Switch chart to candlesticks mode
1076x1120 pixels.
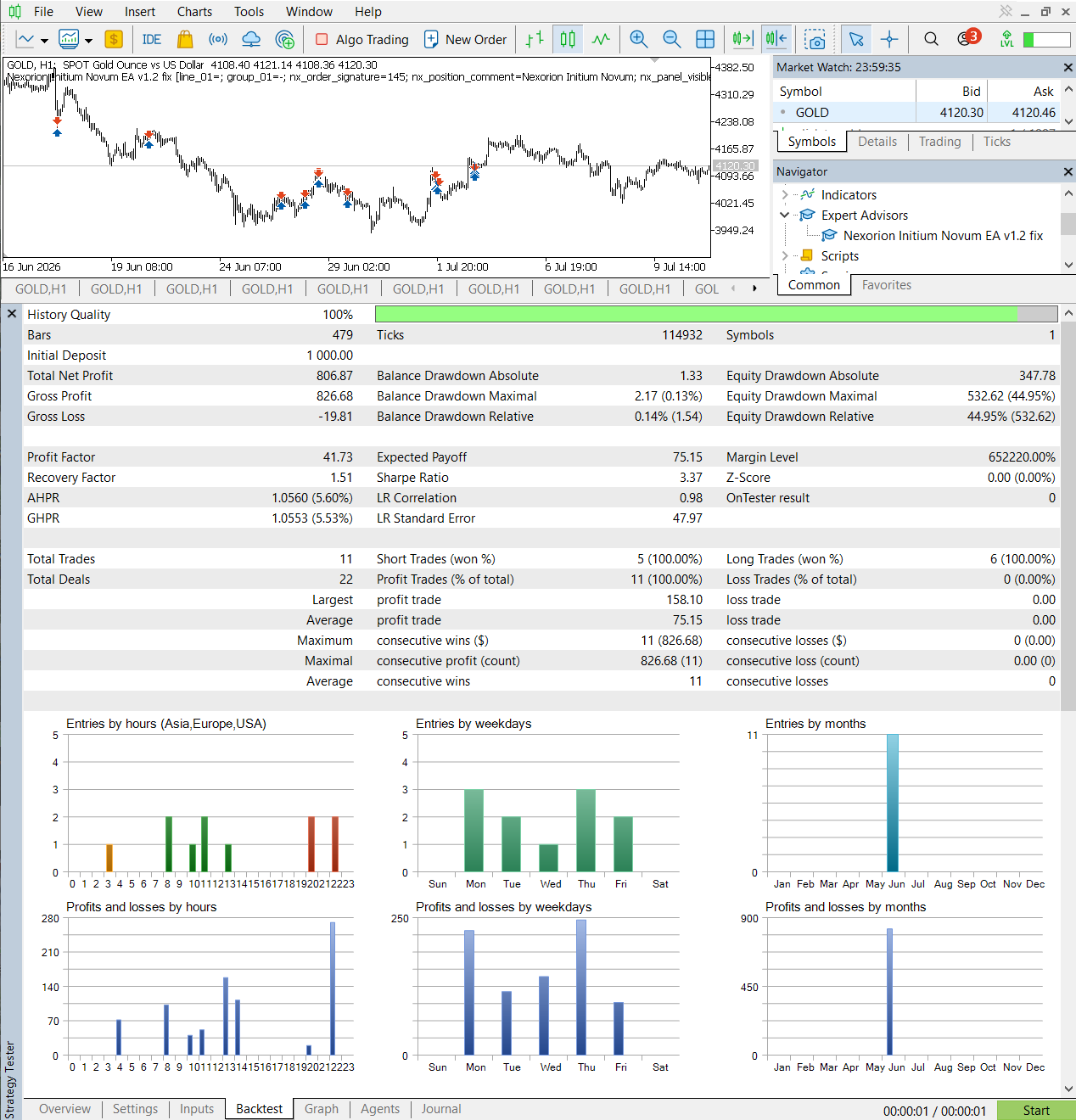coord(568,39)
